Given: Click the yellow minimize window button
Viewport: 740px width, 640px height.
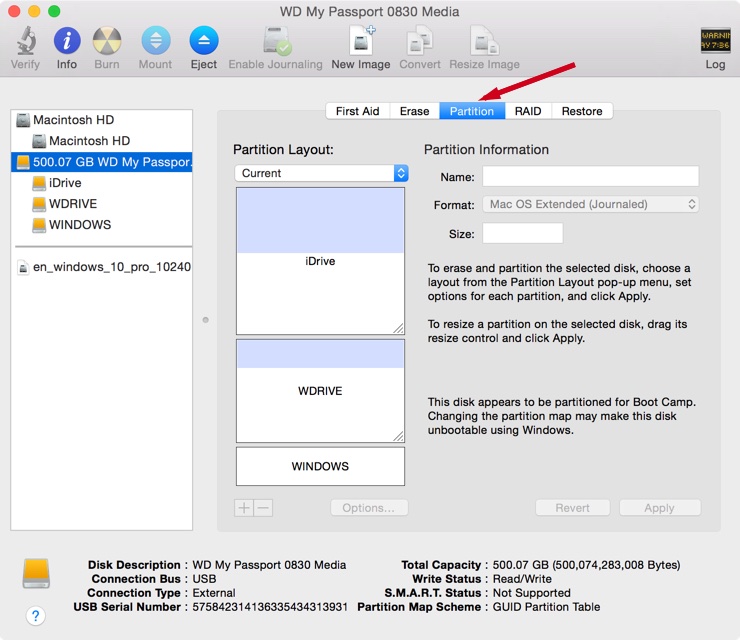Looking at the screenshot, I should pos(34,11).
